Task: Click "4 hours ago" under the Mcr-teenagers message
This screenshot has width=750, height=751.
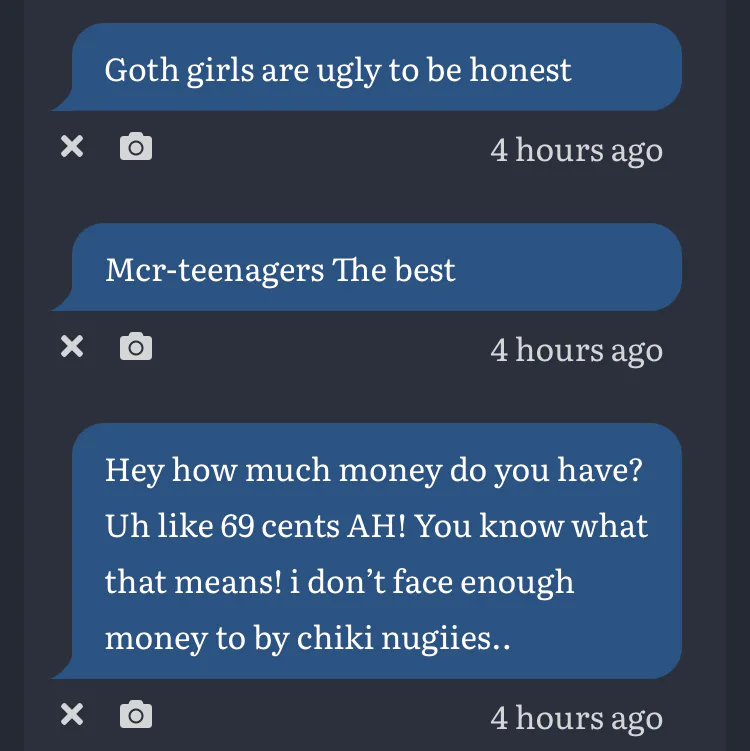Action: (576, 350)
